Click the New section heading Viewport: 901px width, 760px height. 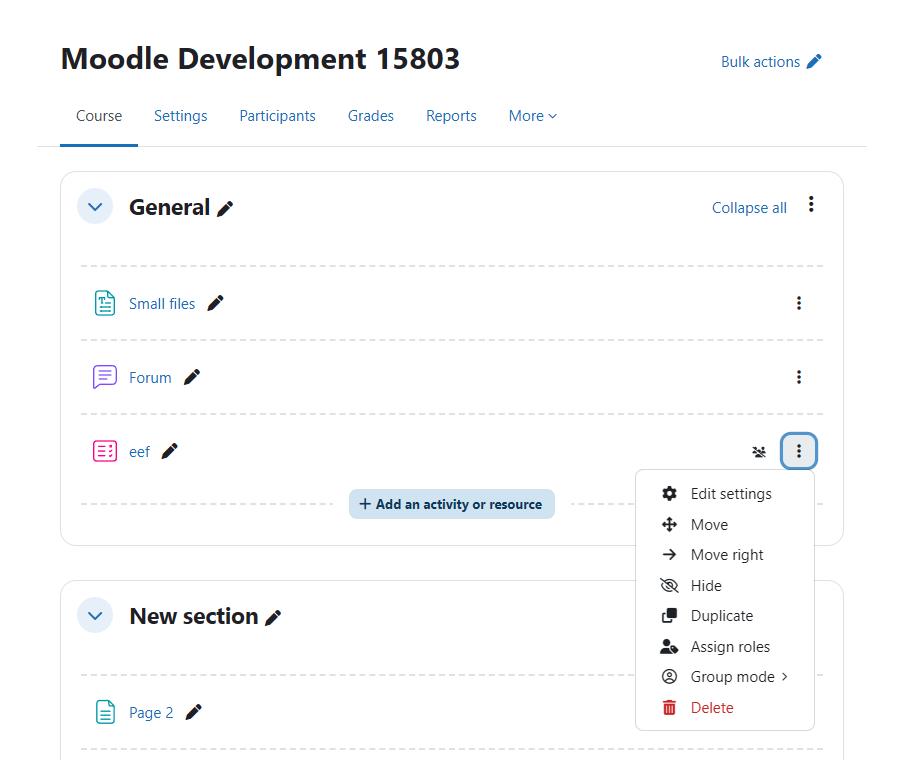tap(194, 616)
